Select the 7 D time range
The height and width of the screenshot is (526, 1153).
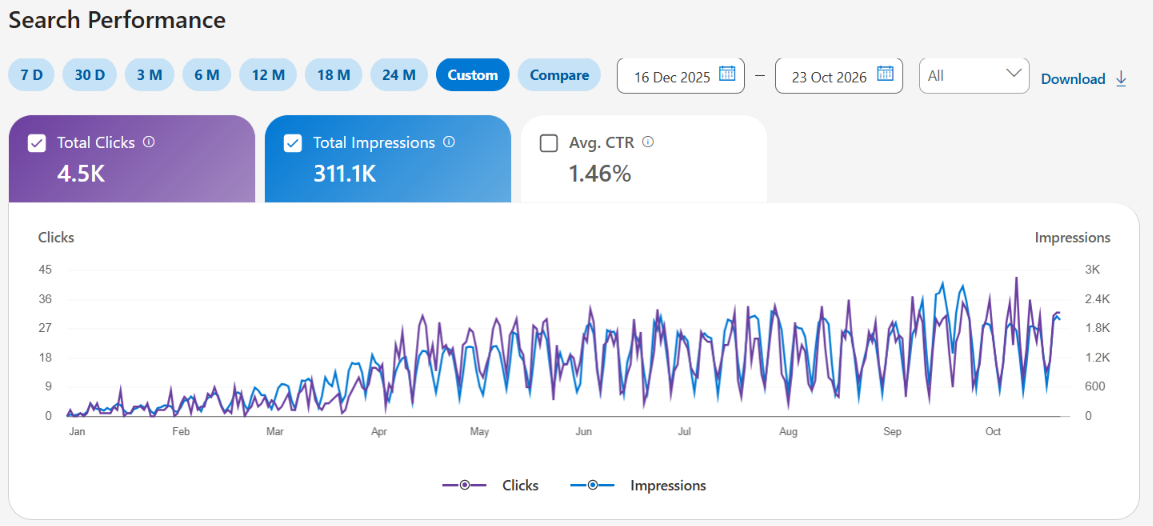(x=32, y=75)
